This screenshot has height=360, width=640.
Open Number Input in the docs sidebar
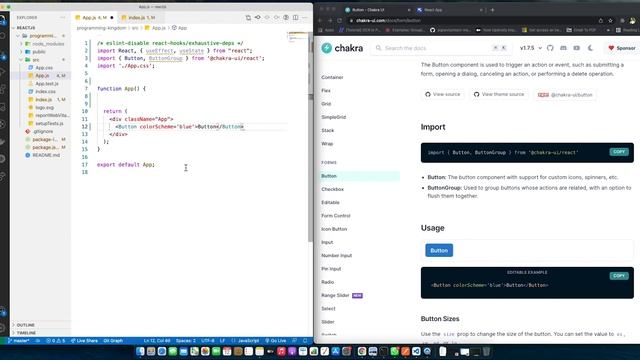pos(336,256)
